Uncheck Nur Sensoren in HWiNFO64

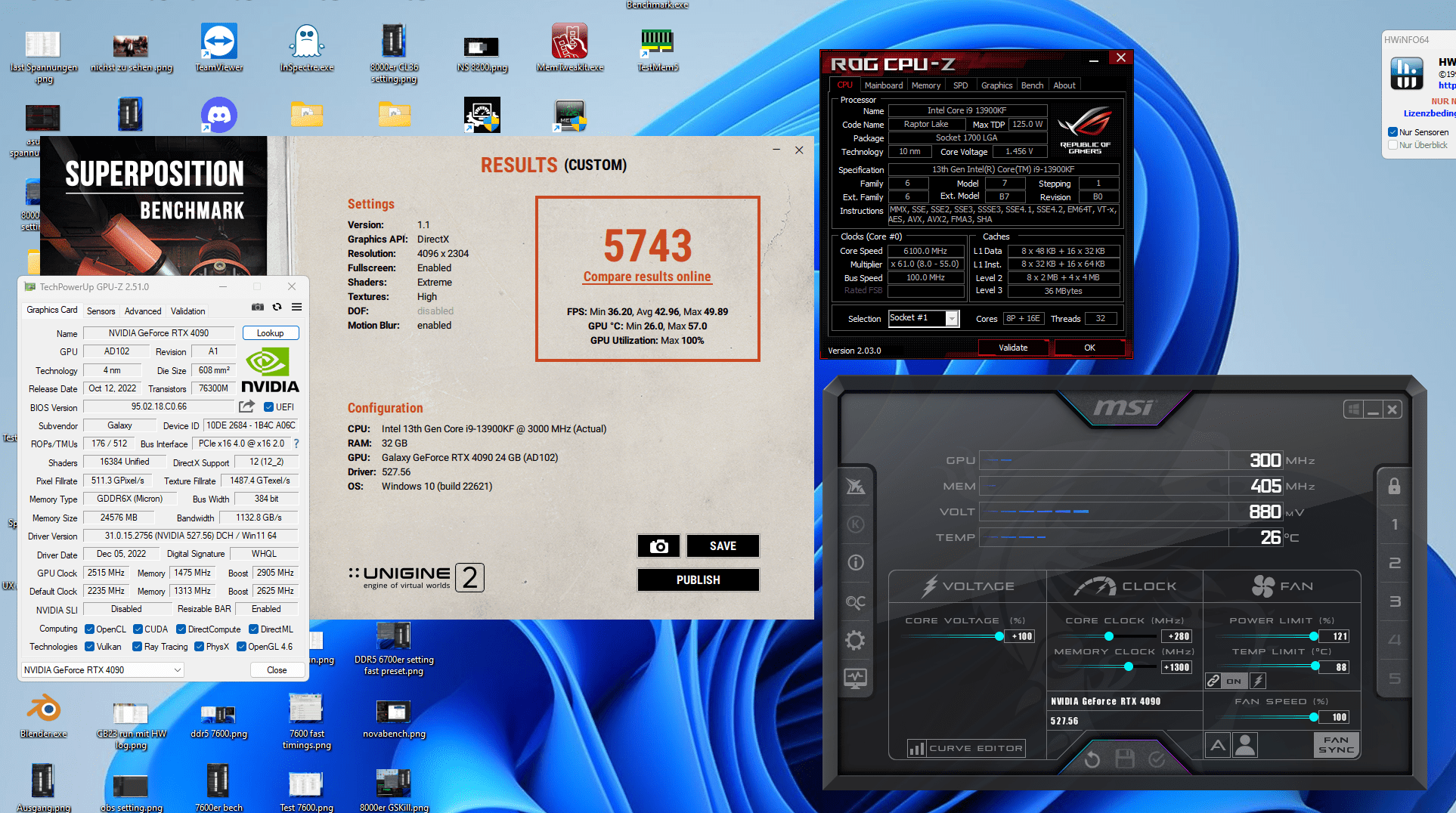(1392, 131)
